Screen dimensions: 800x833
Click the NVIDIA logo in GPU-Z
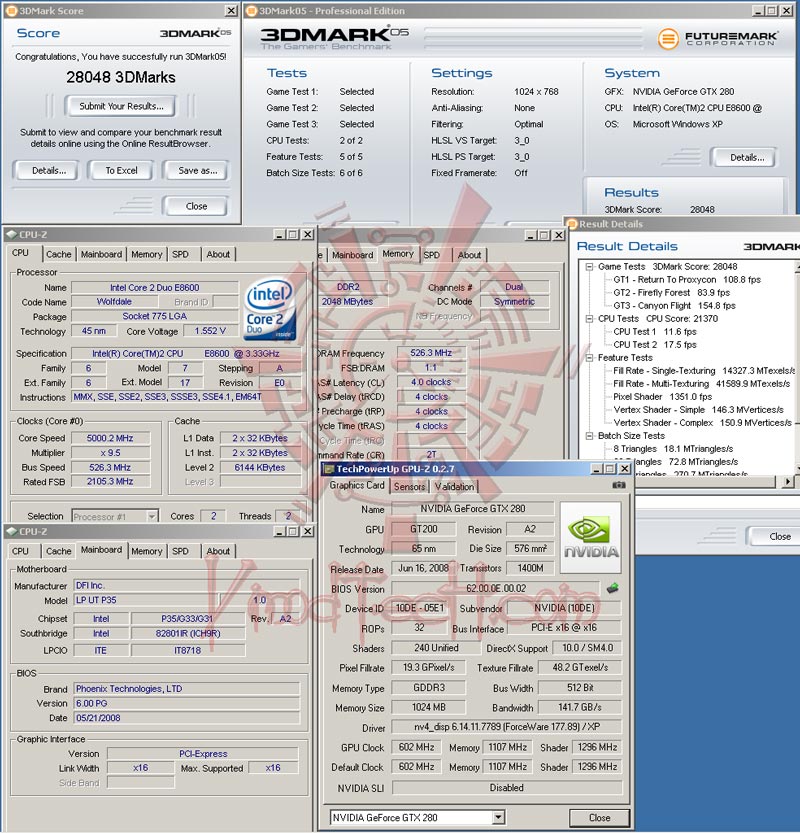point(591,537)
